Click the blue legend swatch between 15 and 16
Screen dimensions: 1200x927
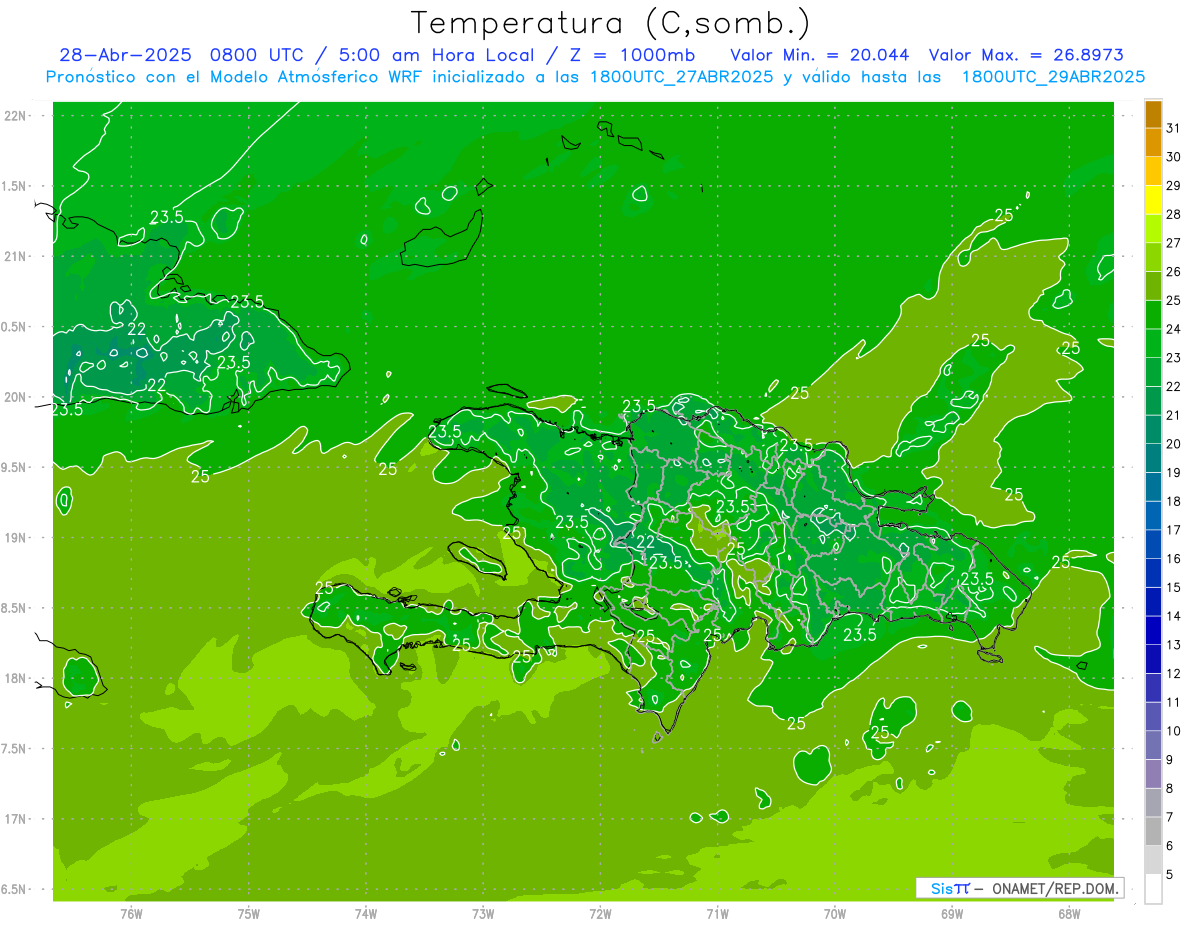pos(1153,573)
